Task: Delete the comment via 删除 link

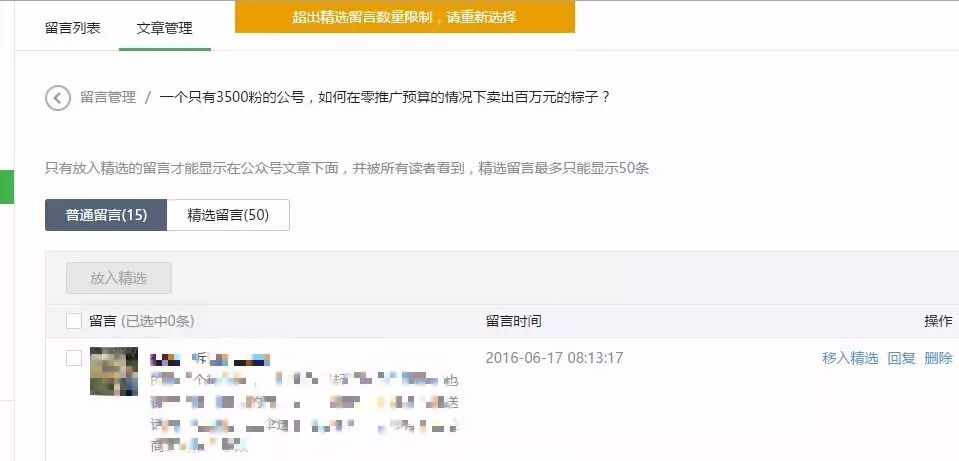Action: pos(938,358)
